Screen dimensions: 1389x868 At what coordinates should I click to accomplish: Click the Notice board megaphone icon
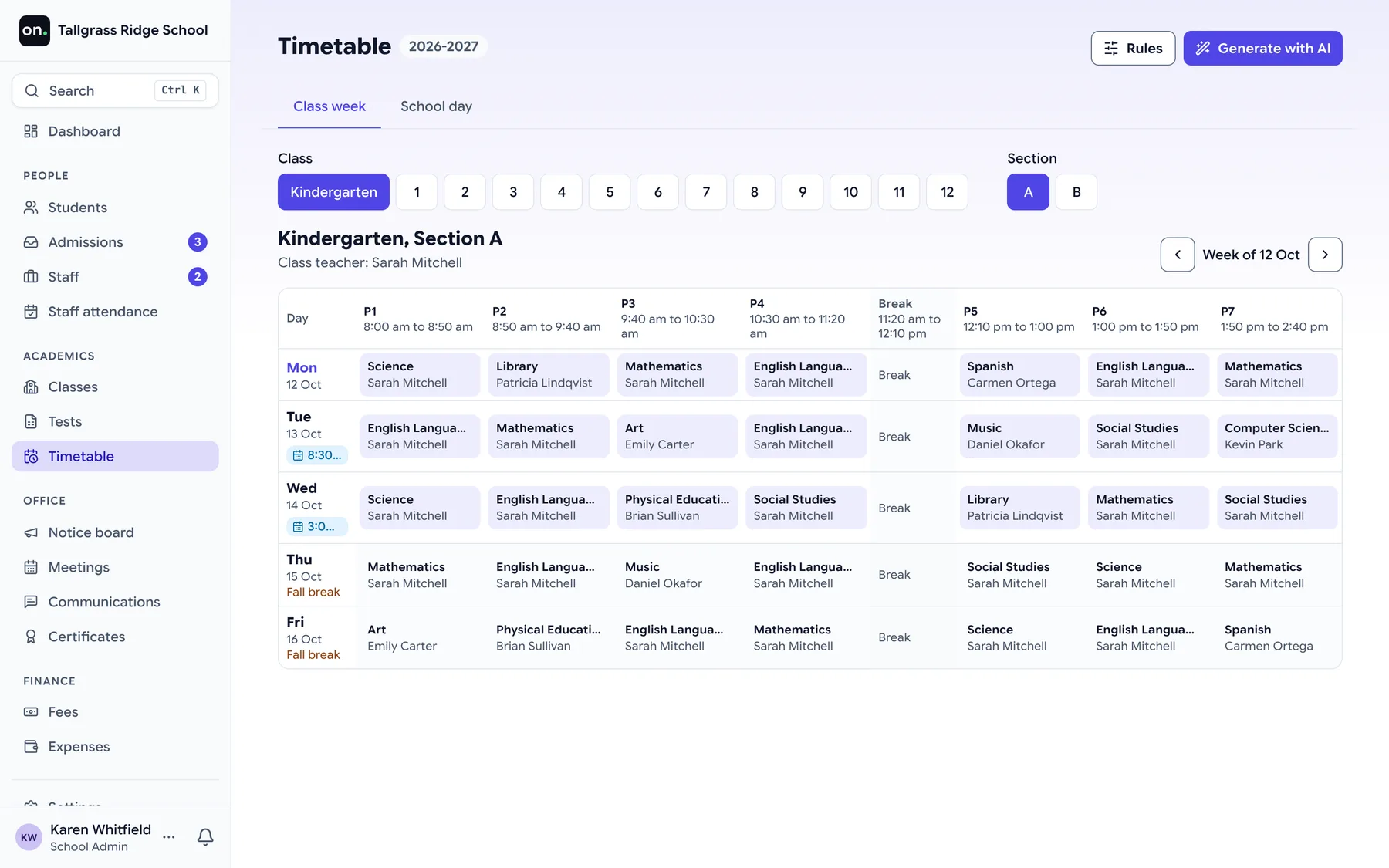(x=31, y=532)
